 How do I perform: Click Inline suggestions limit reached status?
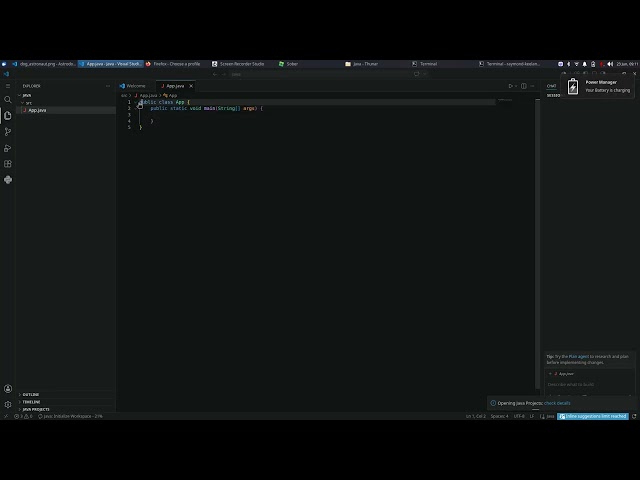pyautogui.click(x=593, y=416)
